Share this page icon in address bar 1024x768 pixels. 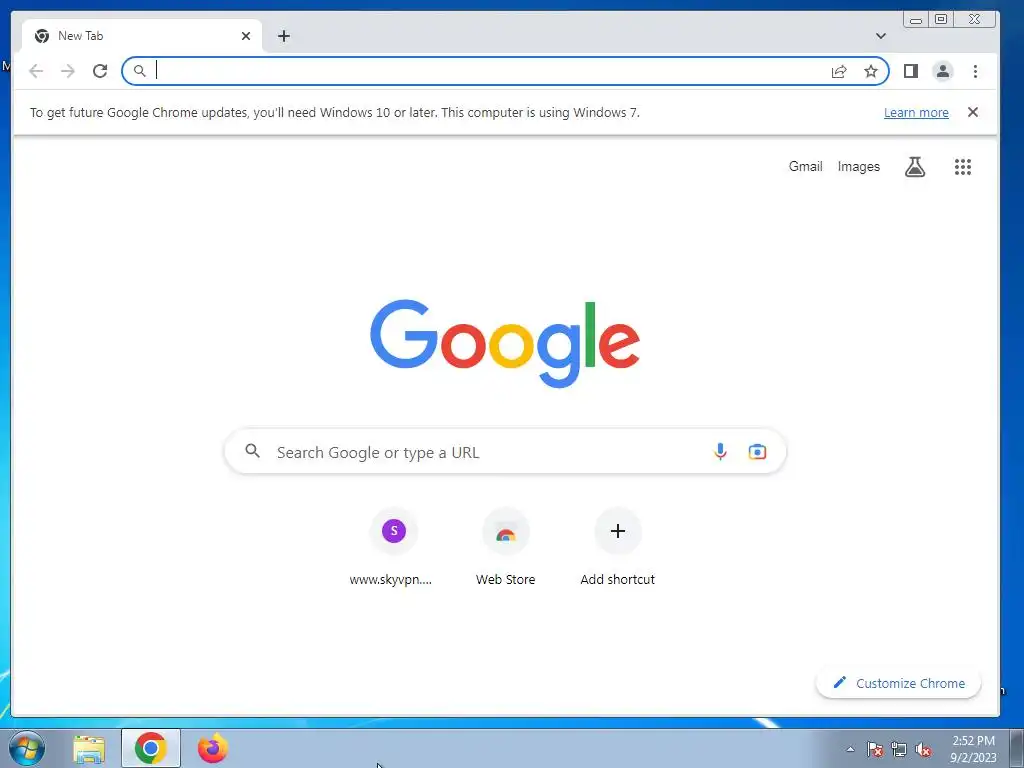[x=839, y=71]
